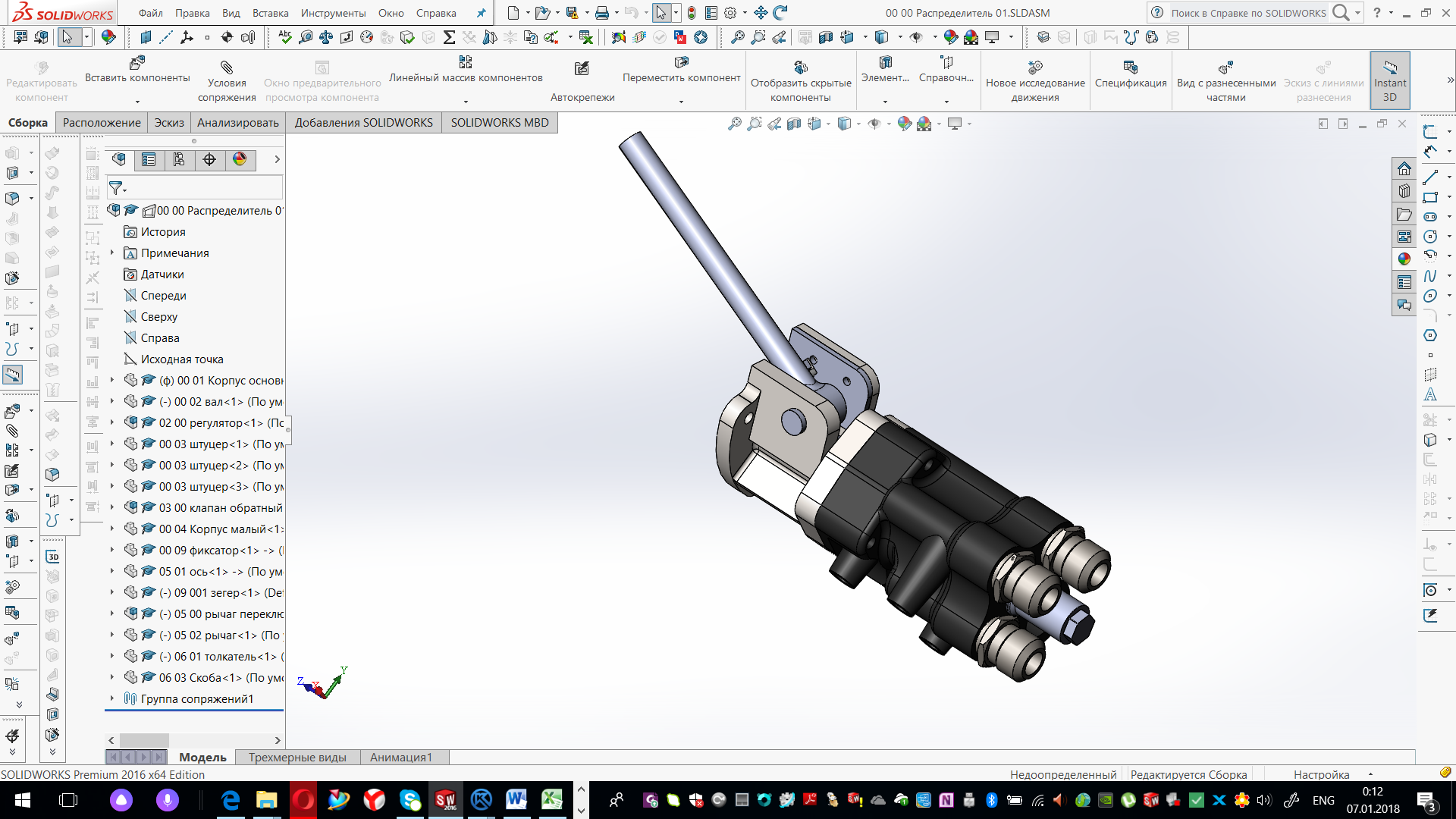Open Design Library in task pane
The image size is (1456, 819).
pyautogui.click(x=1404, y=191)
